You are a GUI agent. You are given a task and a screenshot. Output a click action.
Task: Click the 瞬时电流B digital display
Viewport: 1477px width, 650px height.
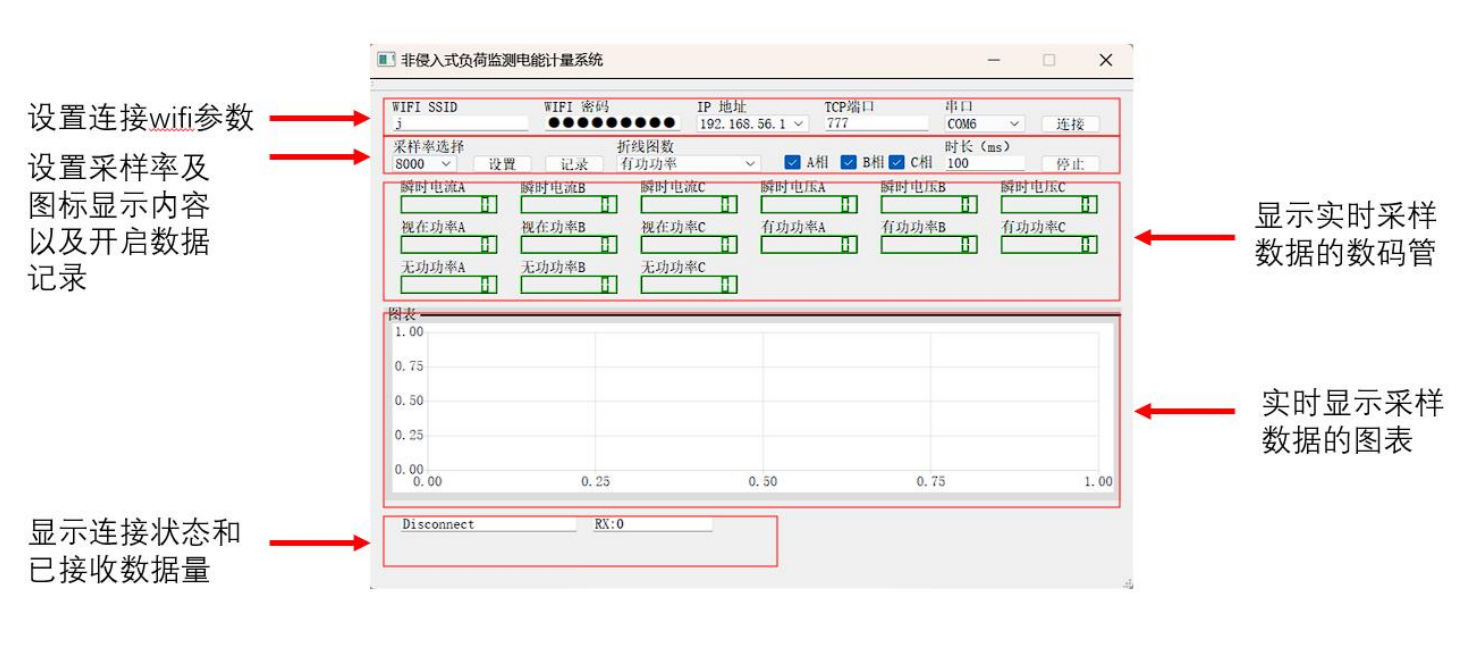[569, 204]
